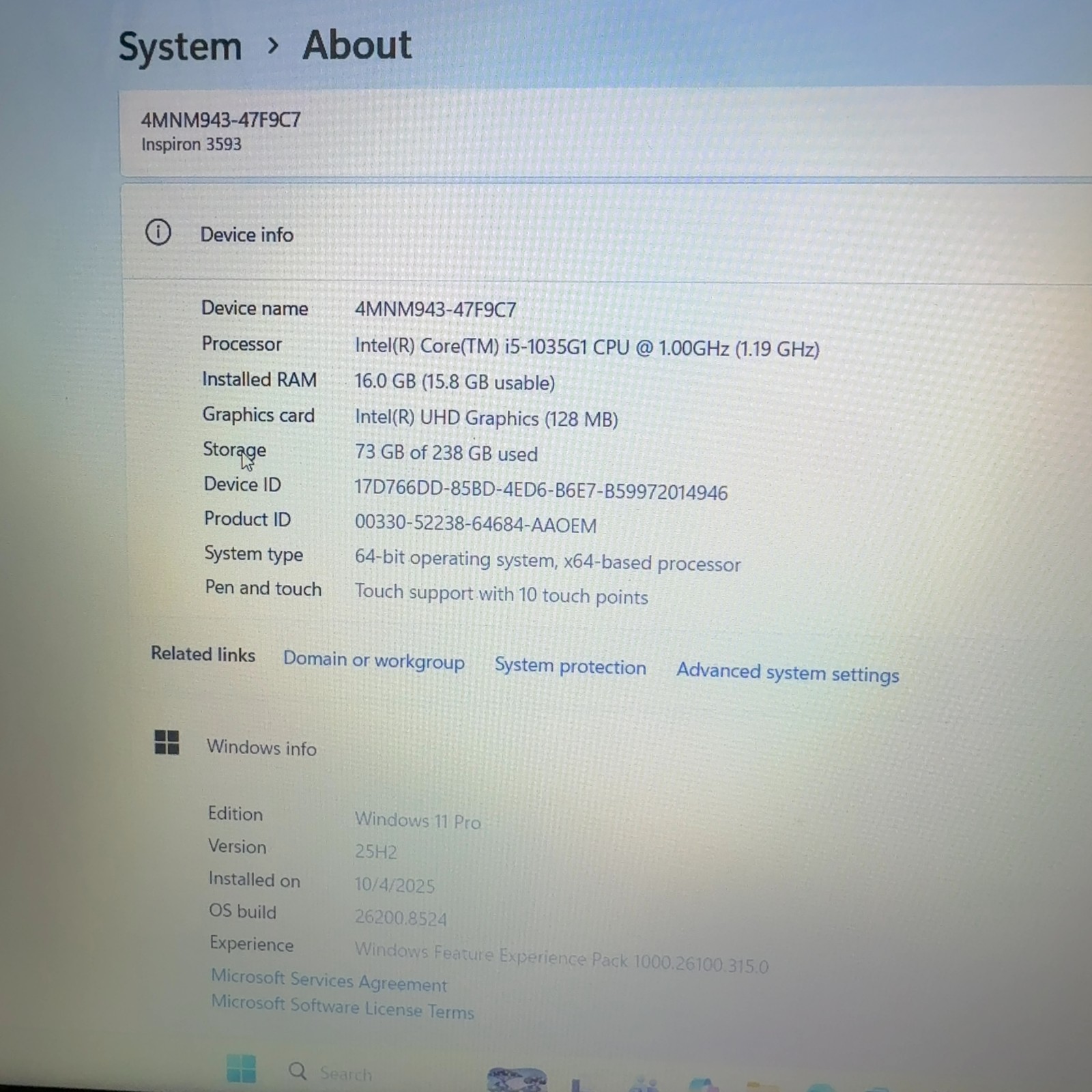The height and width of the screenshot is (1092, 1092).
Task: Click the Device ID label
Action: coord(242,485)
